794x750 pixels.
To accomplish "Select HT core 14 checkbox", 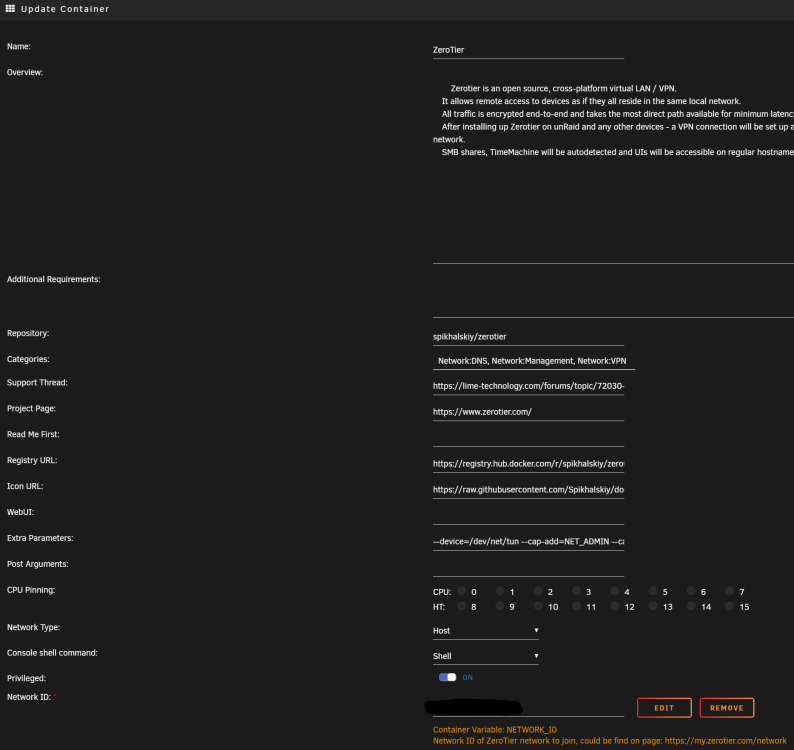I will point(691,606).
